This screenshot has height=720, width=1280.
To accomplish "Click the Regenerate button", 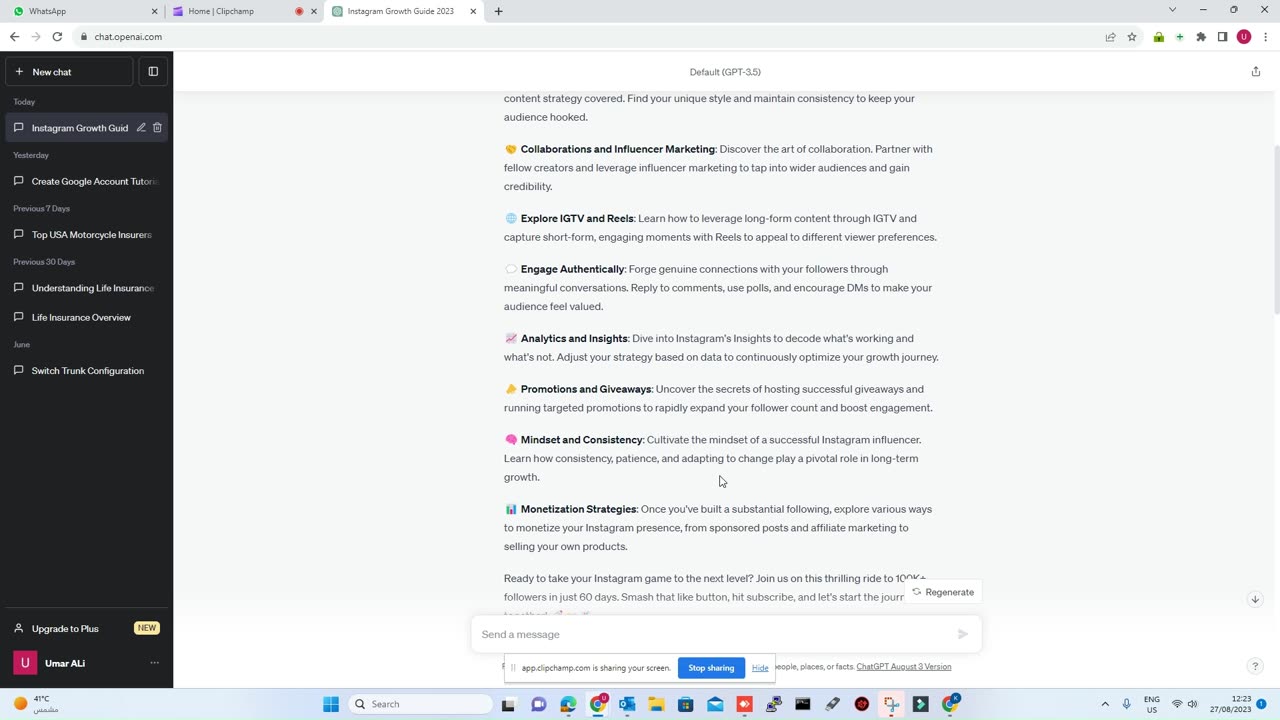I will pos(943,592).
